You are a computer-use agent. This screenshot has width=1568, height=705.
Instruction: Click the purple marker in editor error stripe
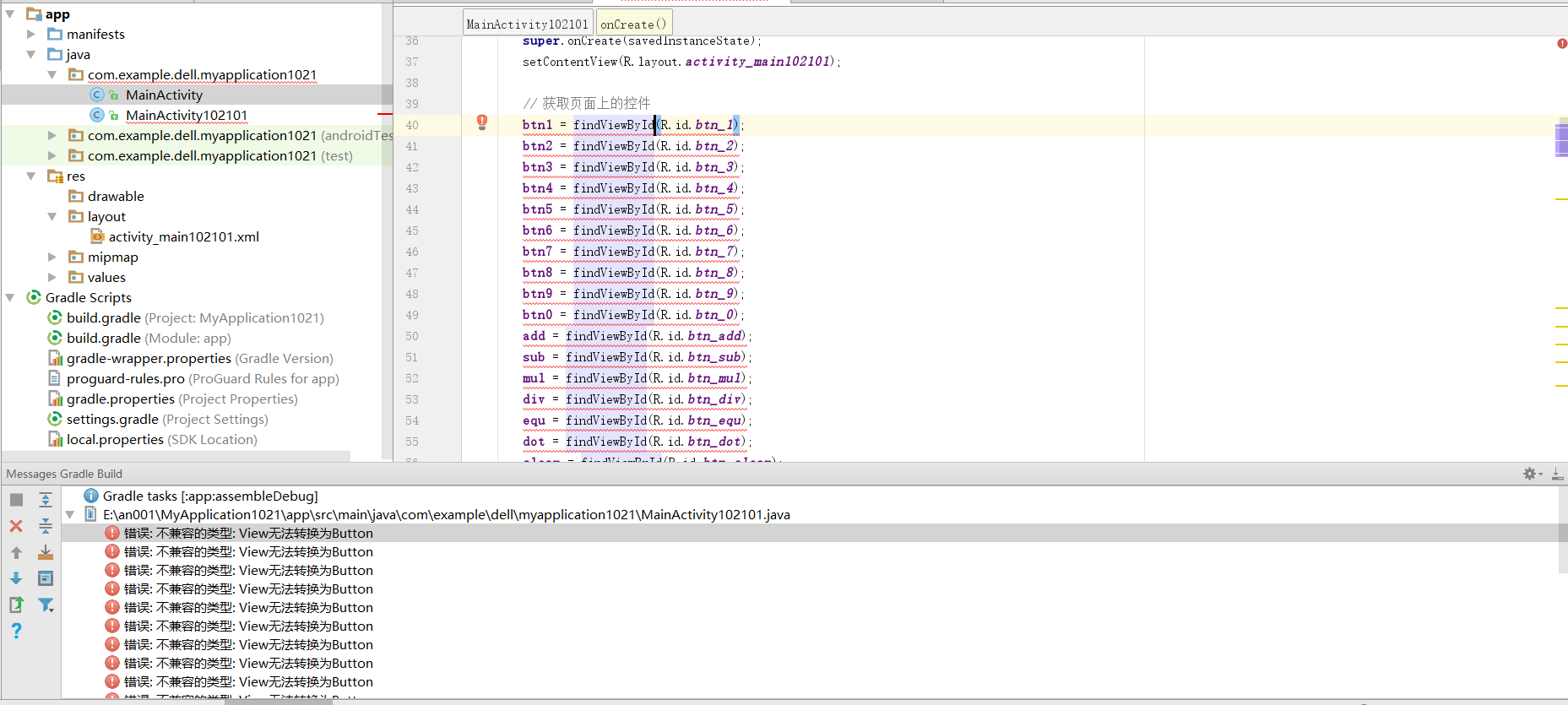click(1561, 139)
